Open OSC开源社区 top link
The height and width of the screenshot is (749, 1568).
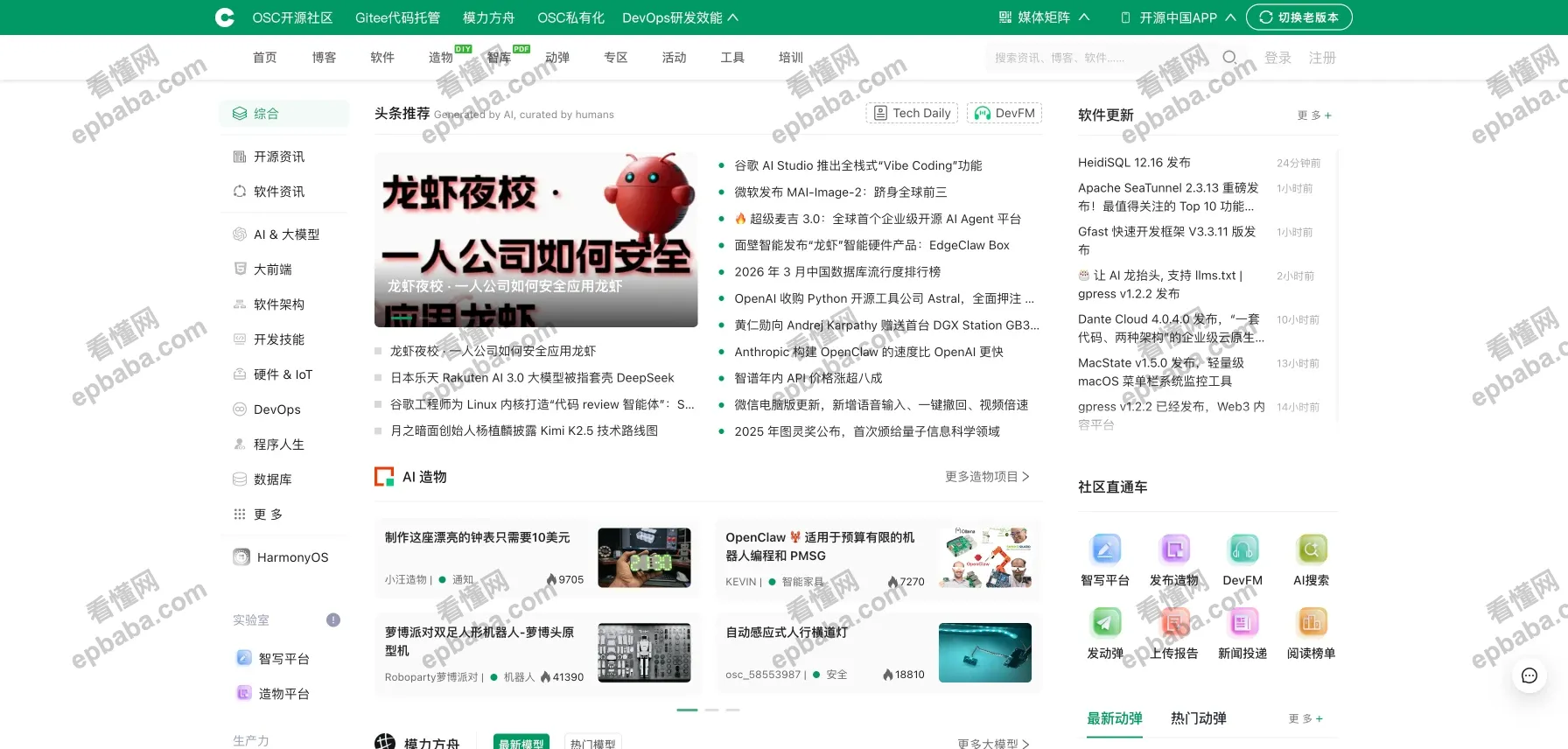[292, 17]
